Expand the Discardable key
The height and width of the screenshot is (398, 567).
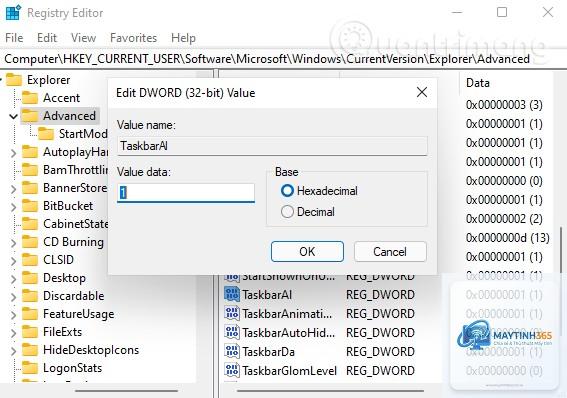click(x=13, y=296)
